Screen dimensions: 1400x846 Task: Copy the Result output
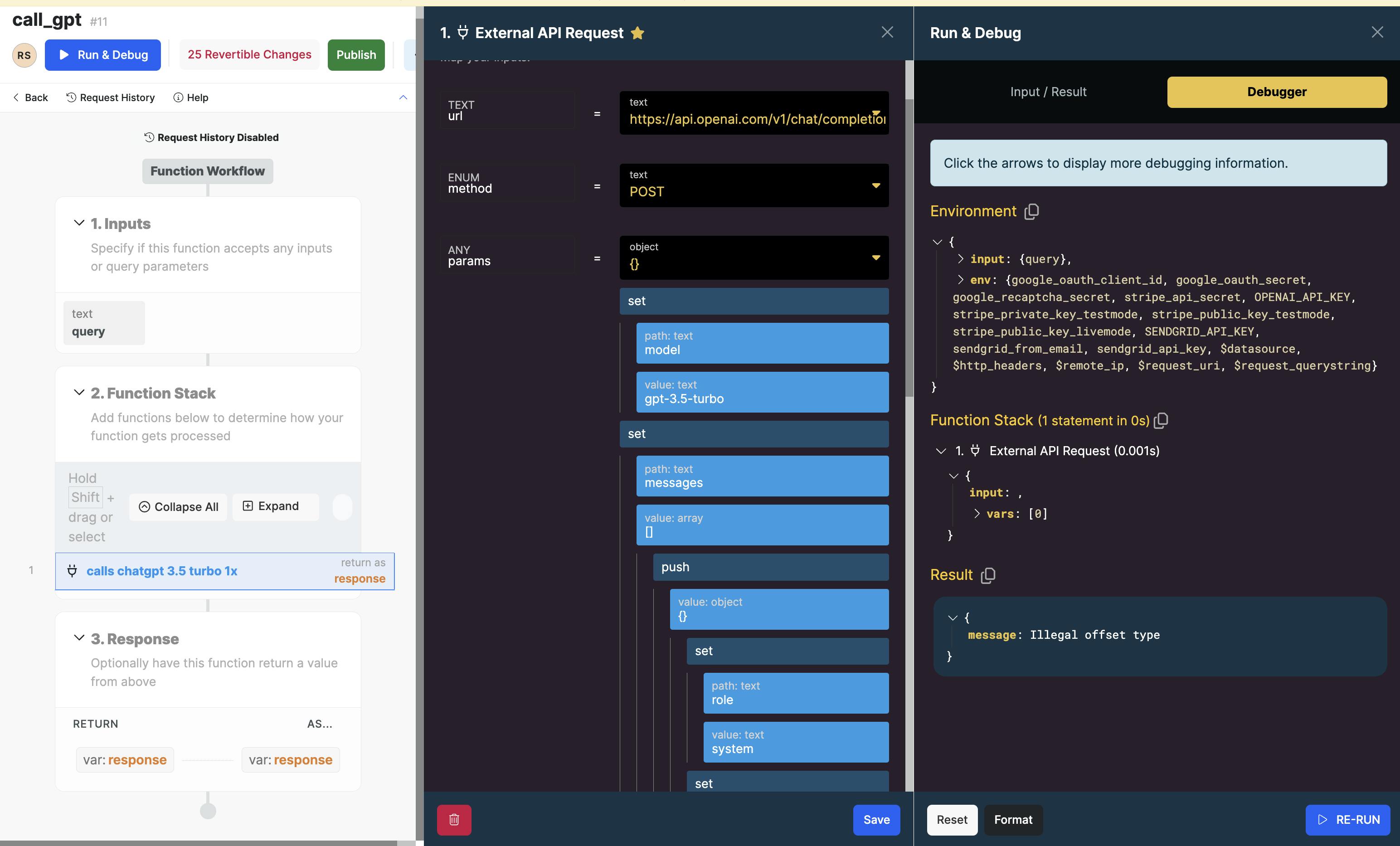click(988, 575)
